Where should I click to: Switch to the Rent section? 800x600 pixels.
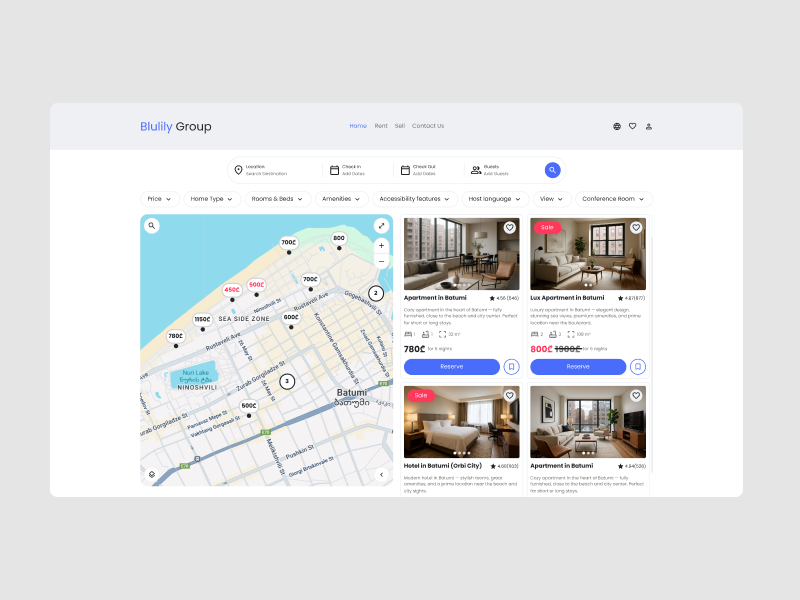(380, 126)
